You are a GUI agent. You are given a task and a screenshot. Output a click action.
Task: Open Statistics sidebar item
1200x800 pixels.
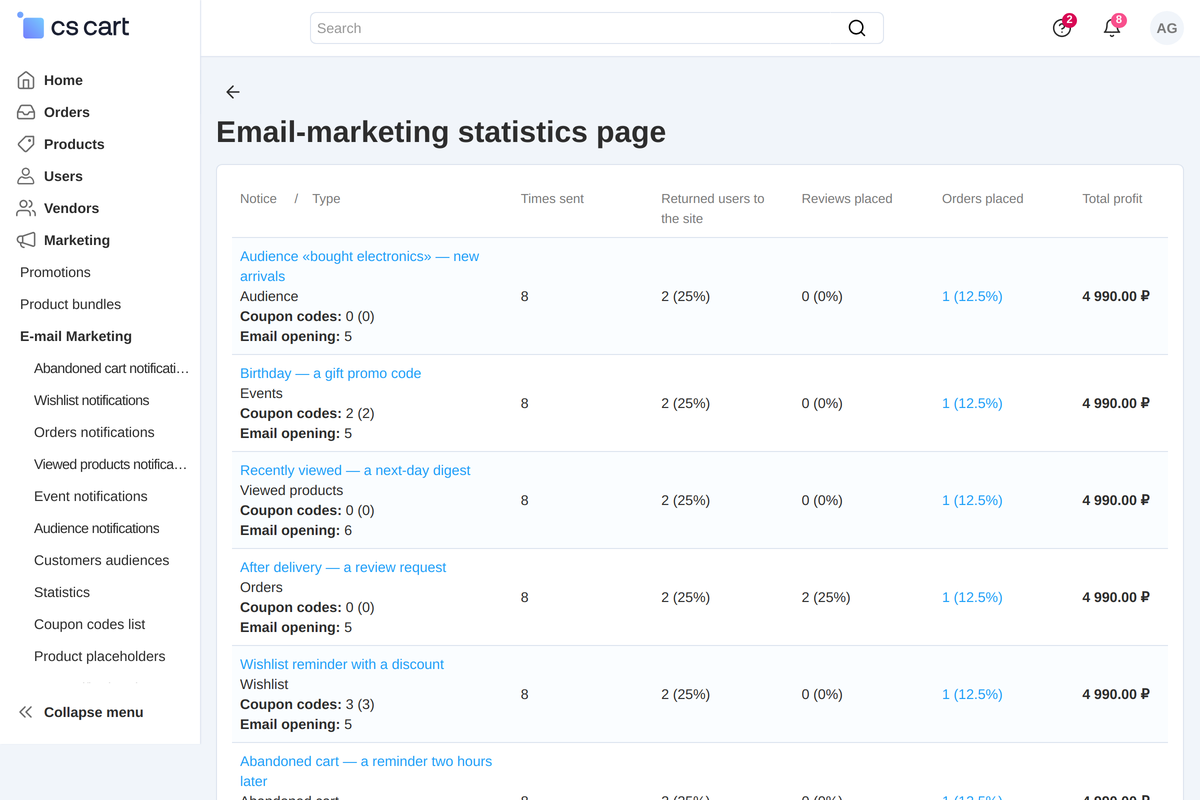pyautogui.click(x=62, y=592)
